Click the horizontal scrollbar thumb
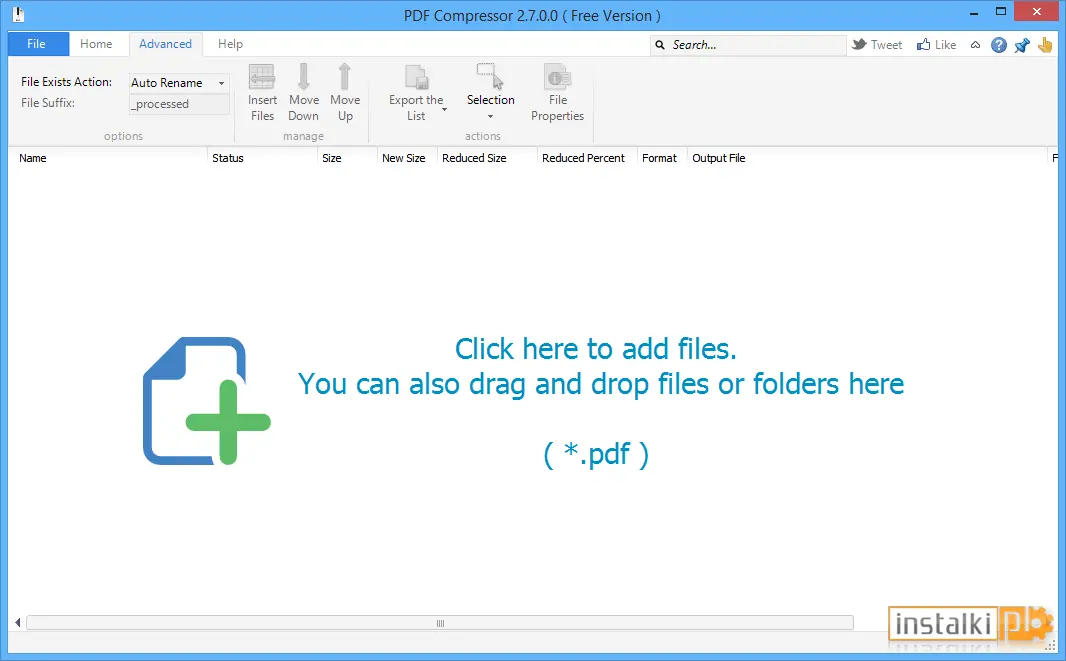Image resolution: width=1066 pixels, height=661 pixels. click(x=440, y=623)
